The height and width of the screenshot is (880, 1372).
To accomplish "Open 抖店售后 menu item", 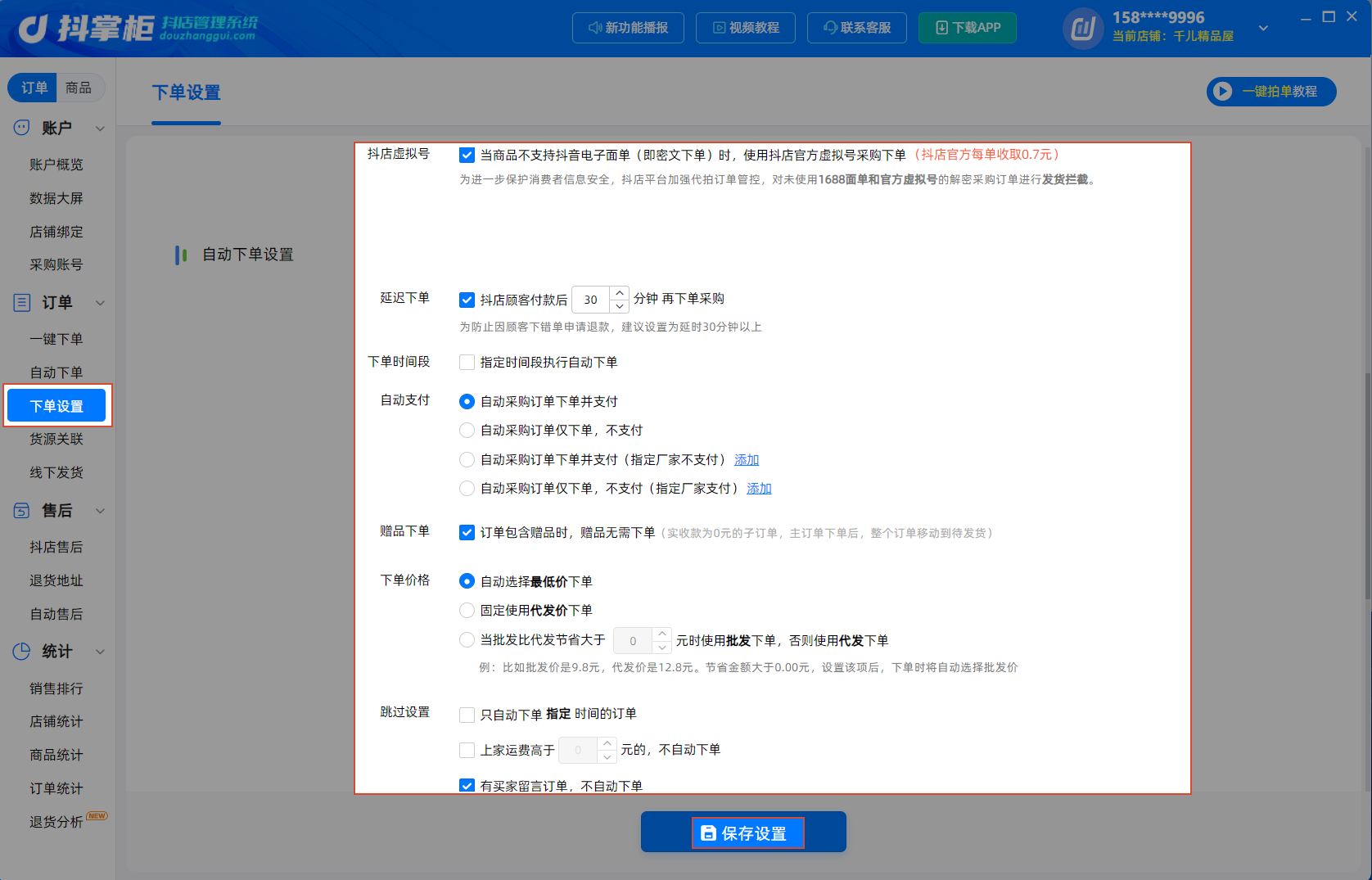I will (x=56, y=547).
